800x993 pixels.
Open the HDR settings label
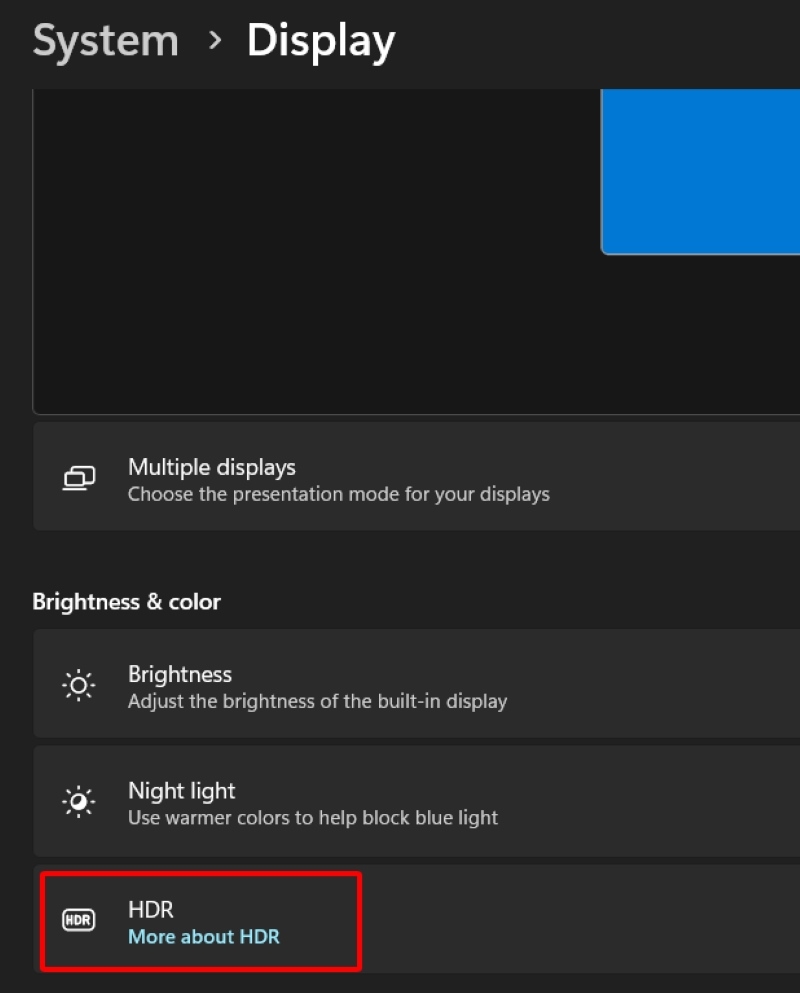[x=151, y=909]
